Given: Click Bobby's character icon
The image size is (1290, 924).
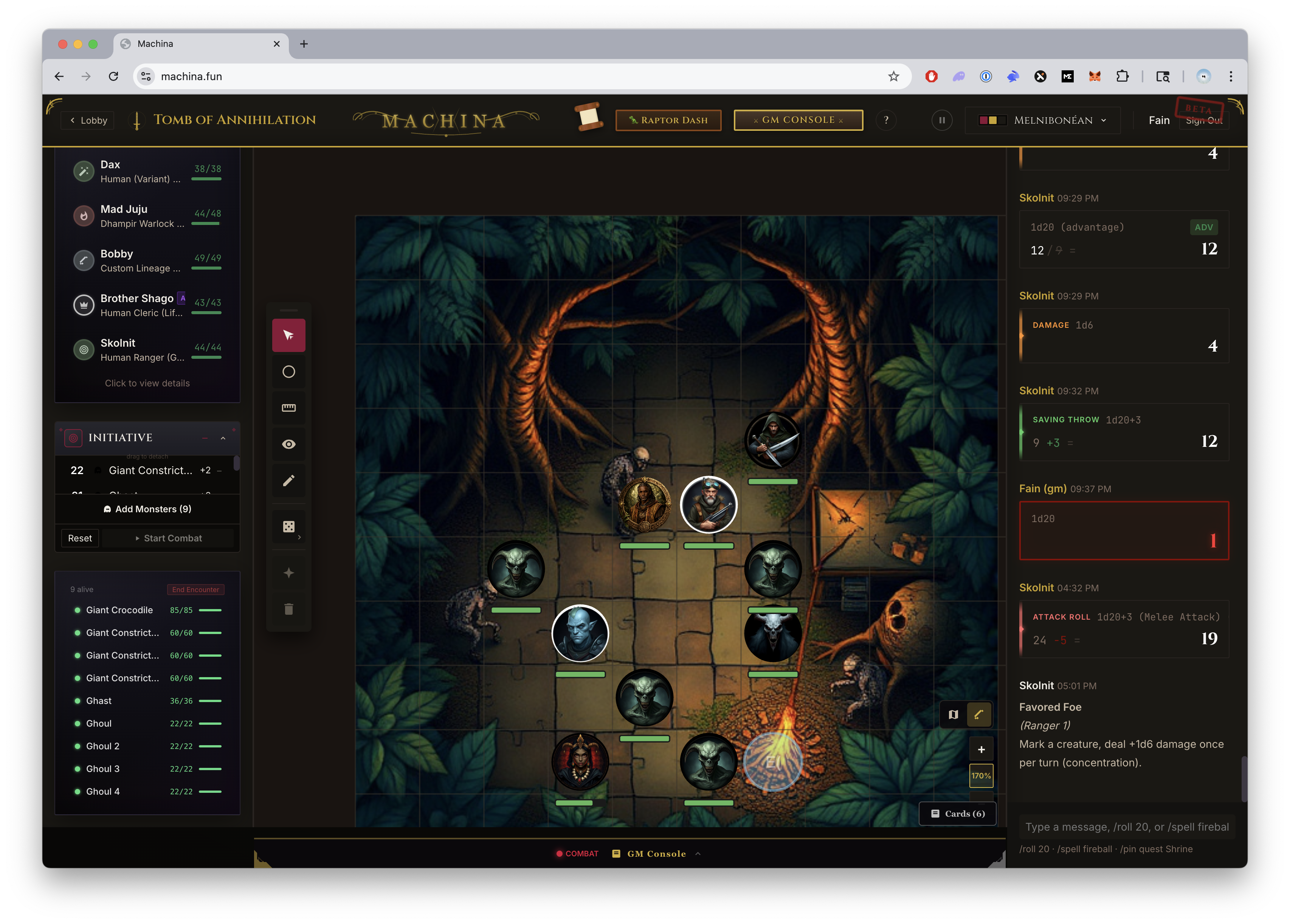Looking at the screenshot, I should pos(84,260).
